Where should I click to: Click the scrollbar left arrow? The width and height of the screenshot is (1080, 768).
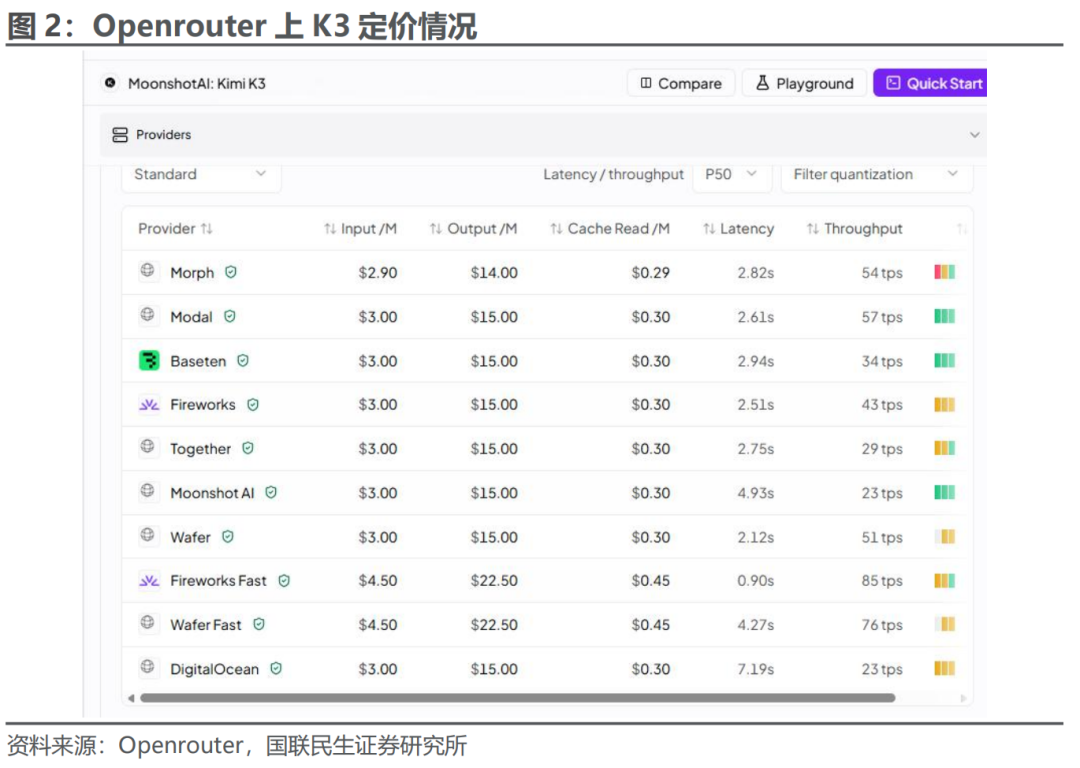click(131, 698)
